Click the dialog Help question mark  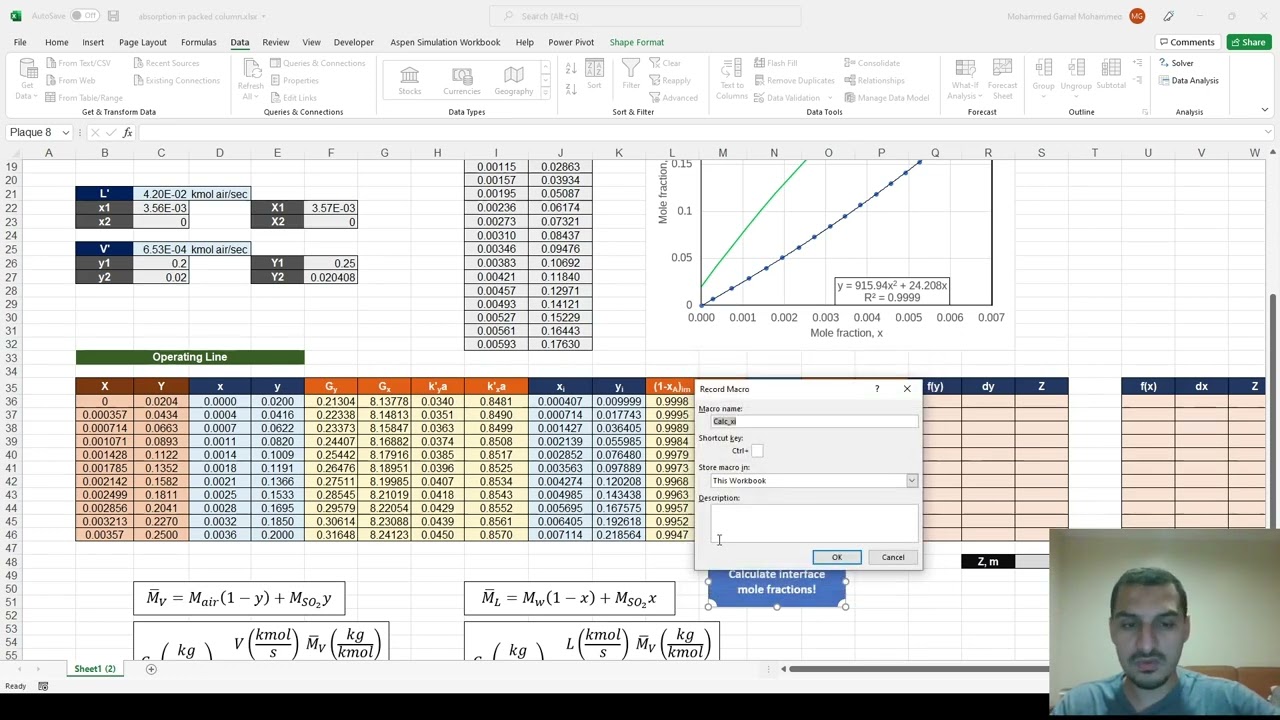pyautogui.click(x=877, y=389)
